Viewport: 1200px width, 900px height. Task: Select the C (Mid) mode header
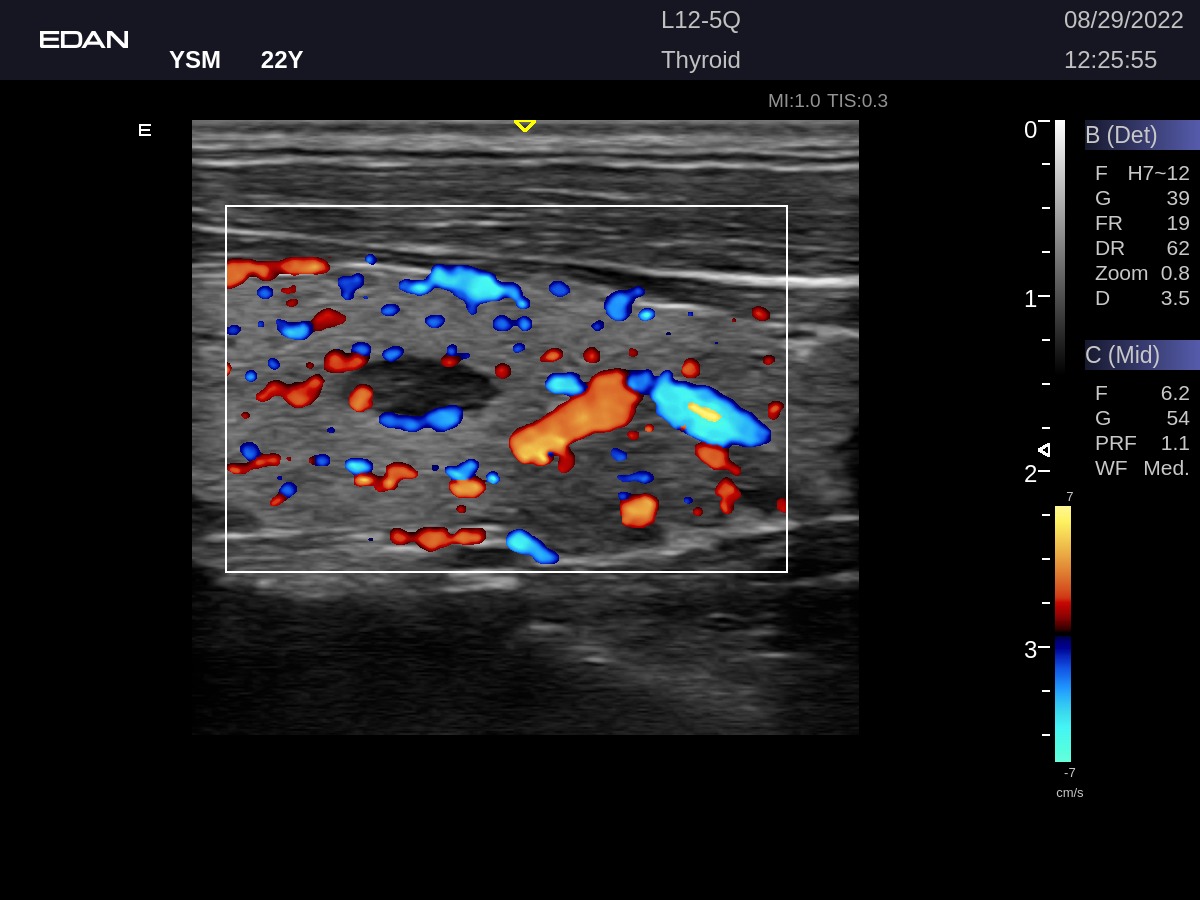tap(1141, 355)
